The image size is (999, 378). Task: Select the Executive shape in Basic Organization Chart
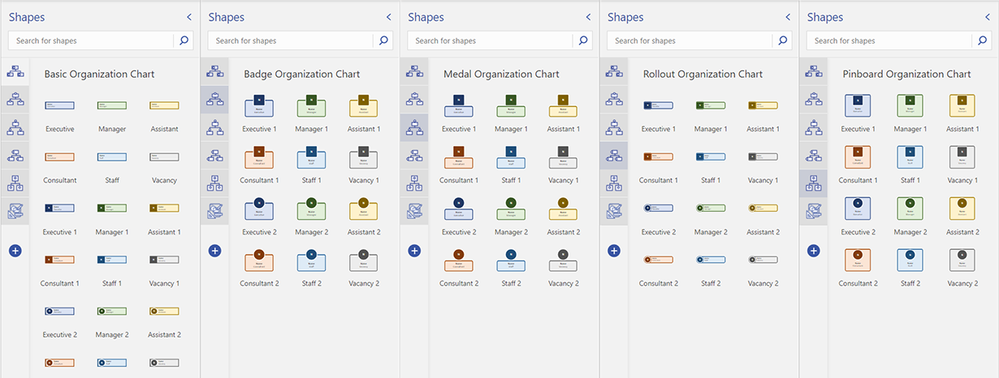[x=60, y=105]
